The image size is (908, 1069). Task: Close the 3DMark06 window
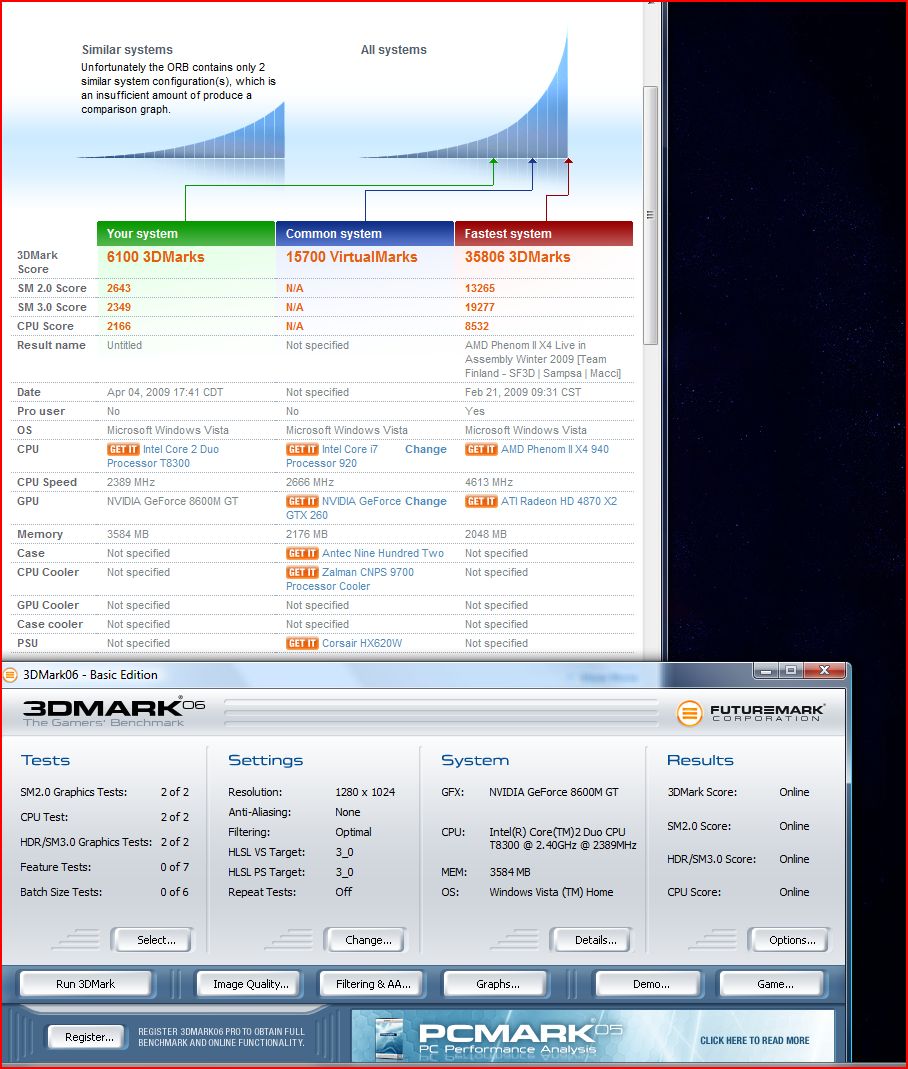tap(824, 671)
